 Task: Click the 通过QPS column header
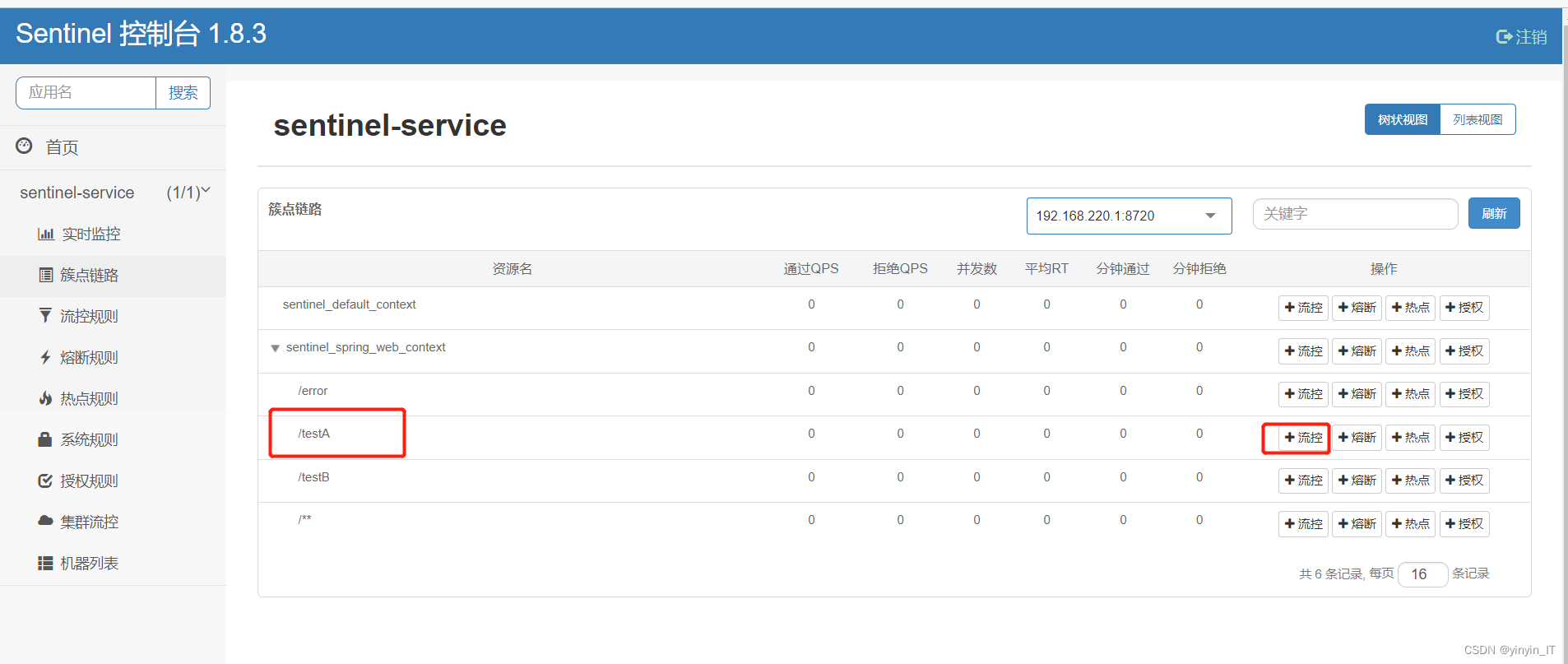click(x=811, y=269)
